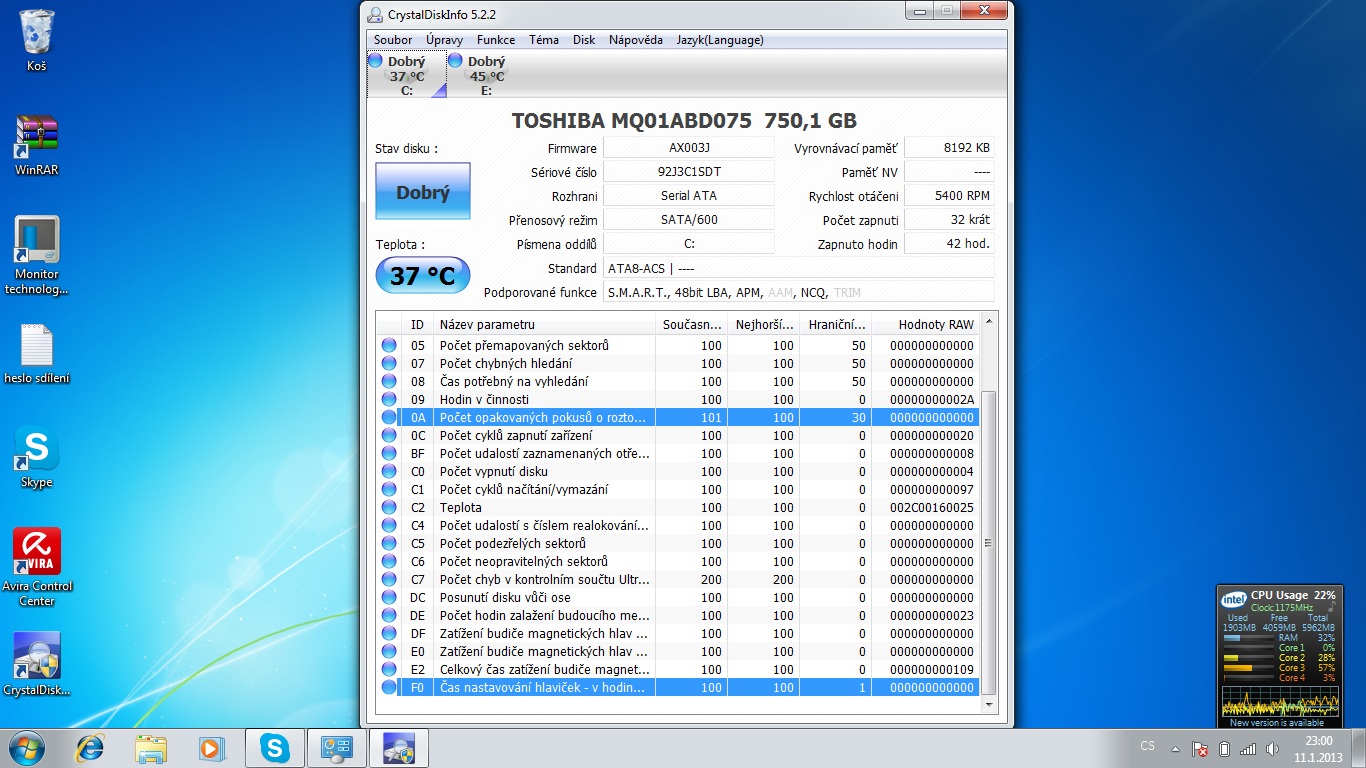Switch to CrystalDiskInfo in the taskbar
The image size is (1366, 768).
pyautogui.click(x=399, y=748)
